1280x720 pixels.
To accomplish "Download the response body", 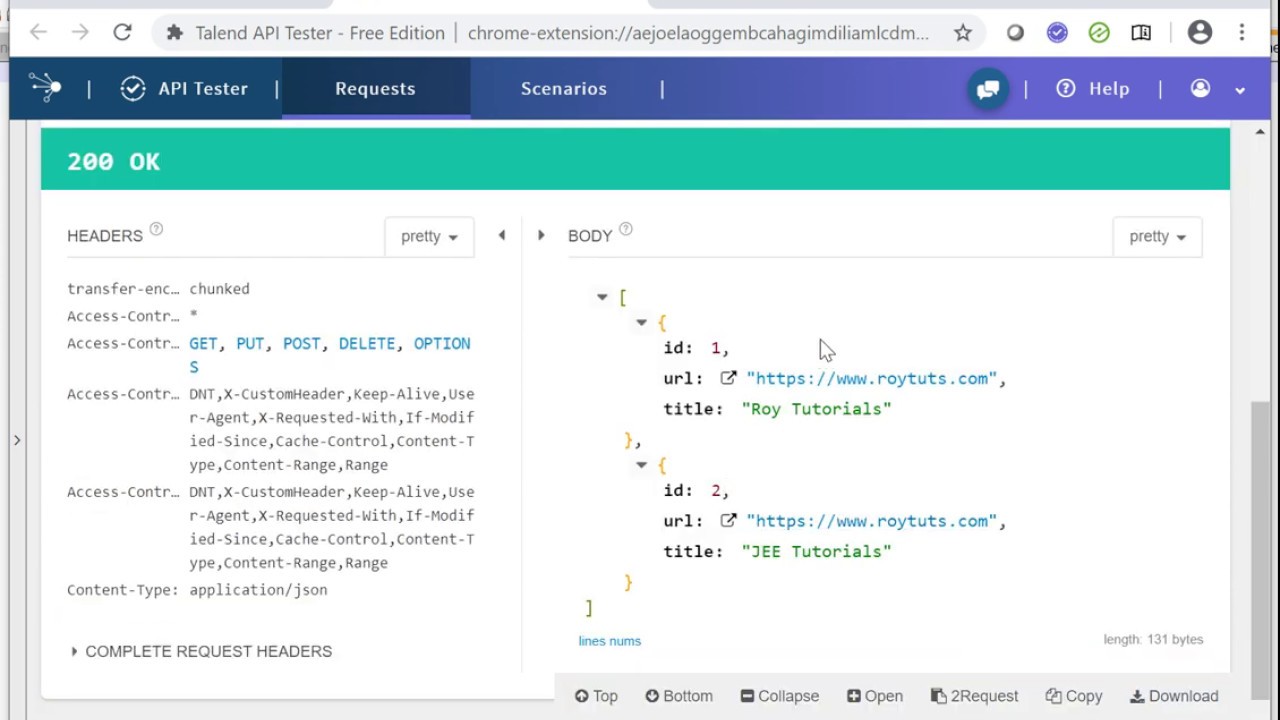I will [1174, 696].
